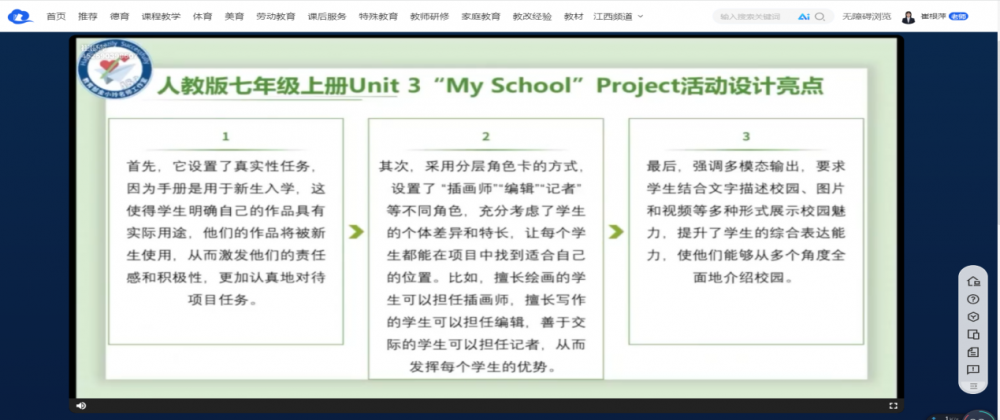This screenshot has width=1000, height=420.
Task: Click the document icon in floating sidebar
Action: (x=973, y=352)
